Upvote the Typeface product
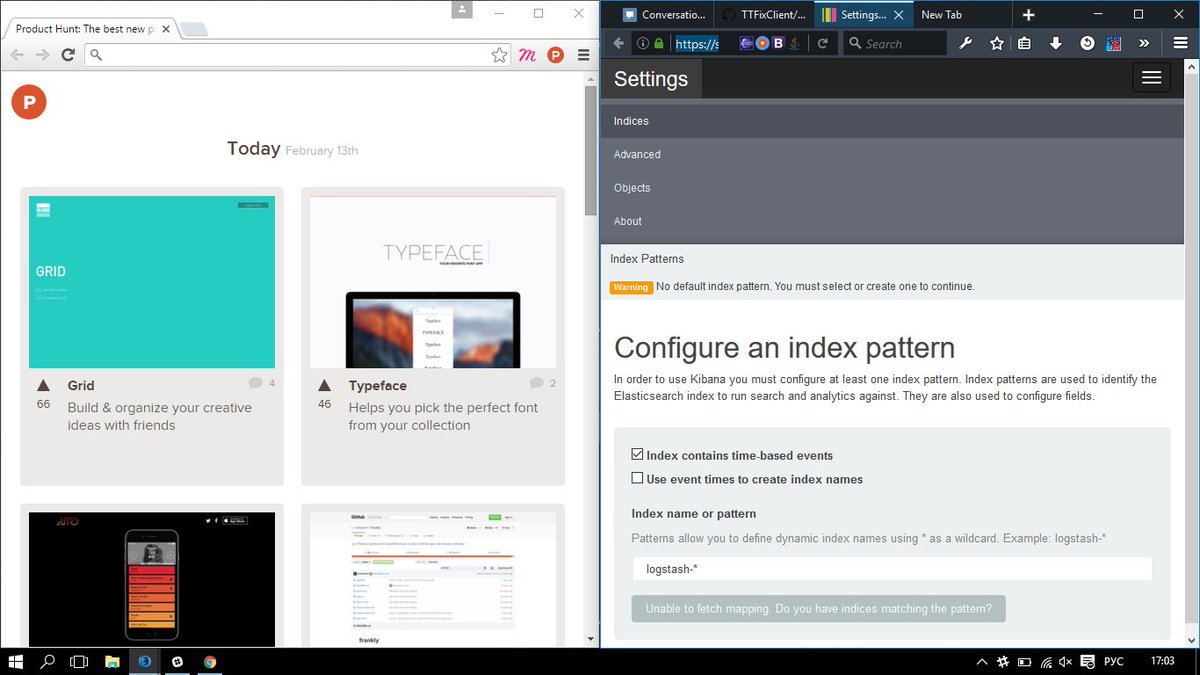The image size is (1200, 675). [x=324, y=386]
